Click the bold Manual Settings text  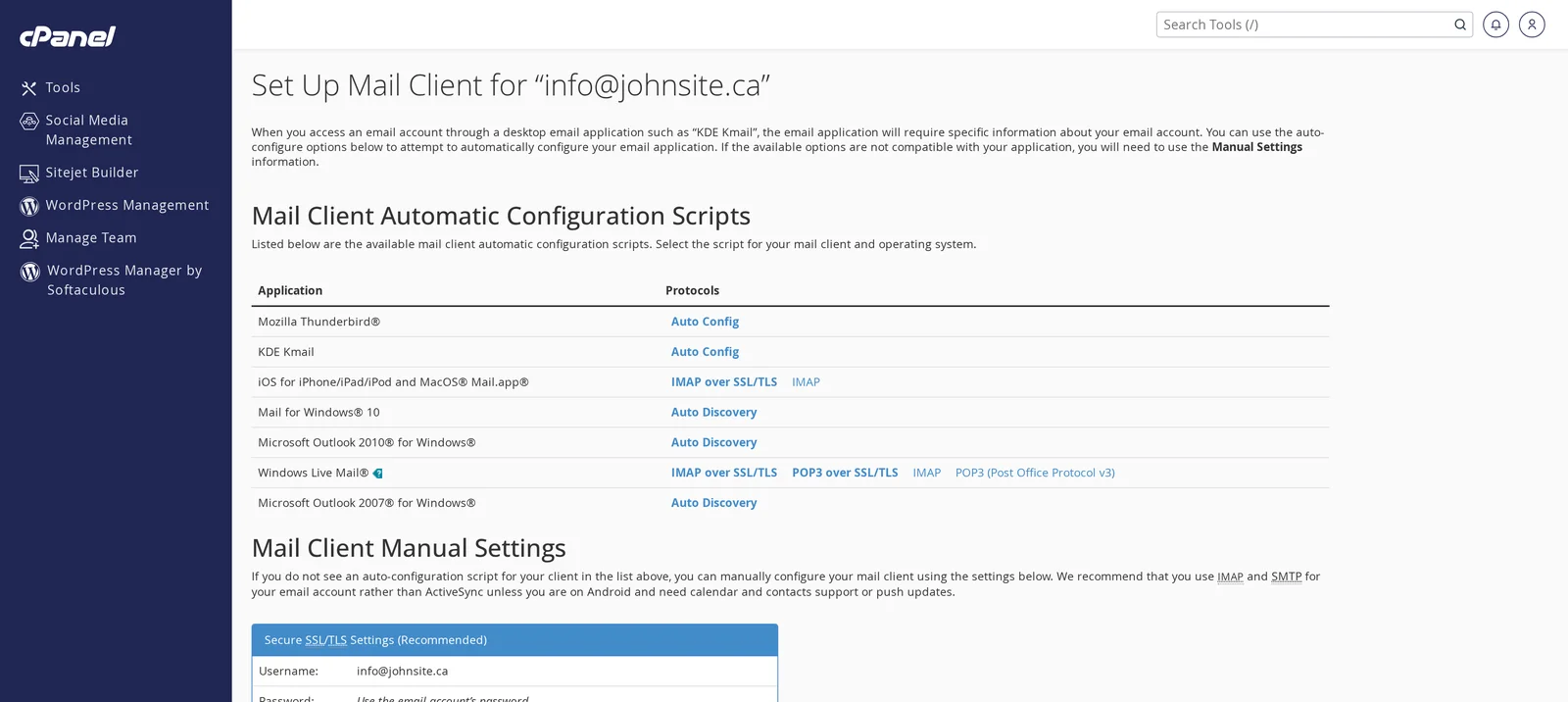1256,147
